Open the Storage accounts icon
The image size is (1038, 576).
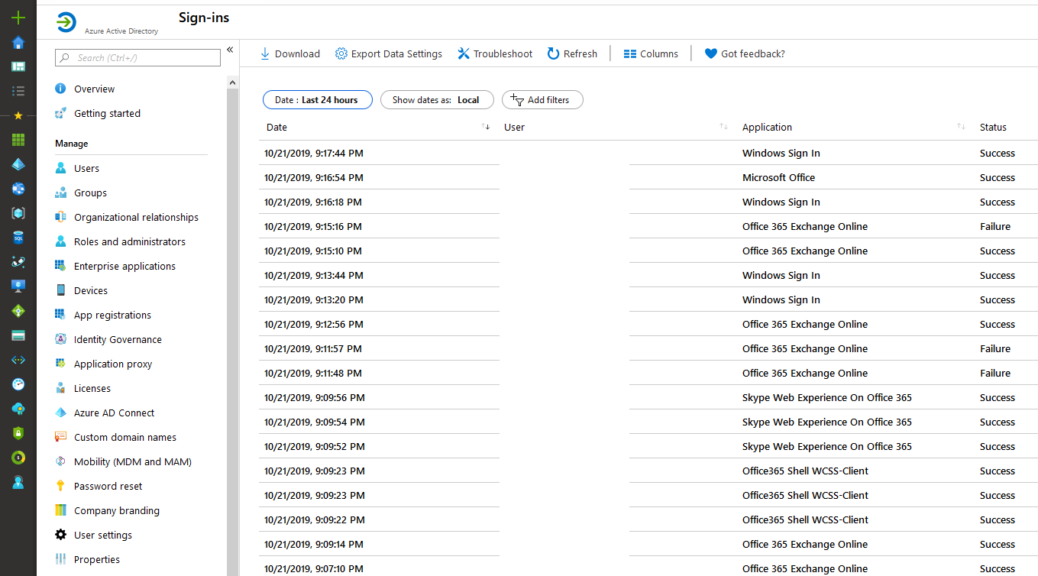18,336
